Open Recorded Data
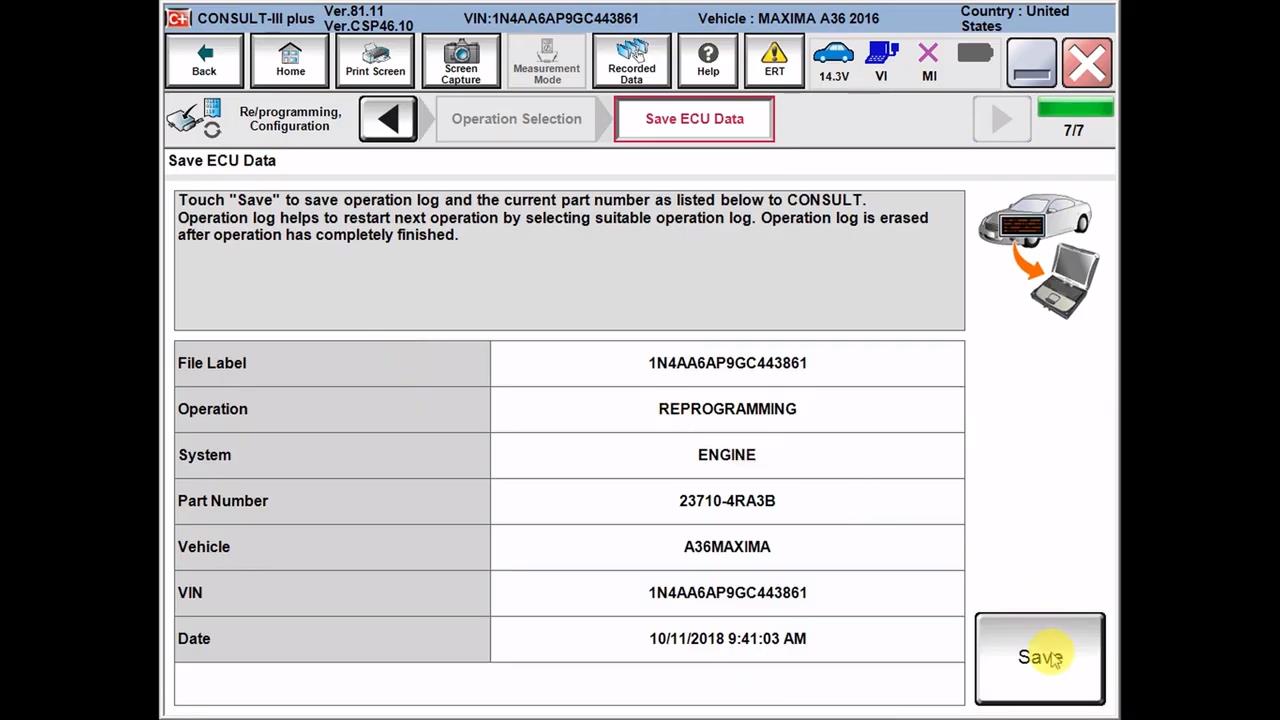Viewport: 1280px width, 720px height. [x=632, y=62]
